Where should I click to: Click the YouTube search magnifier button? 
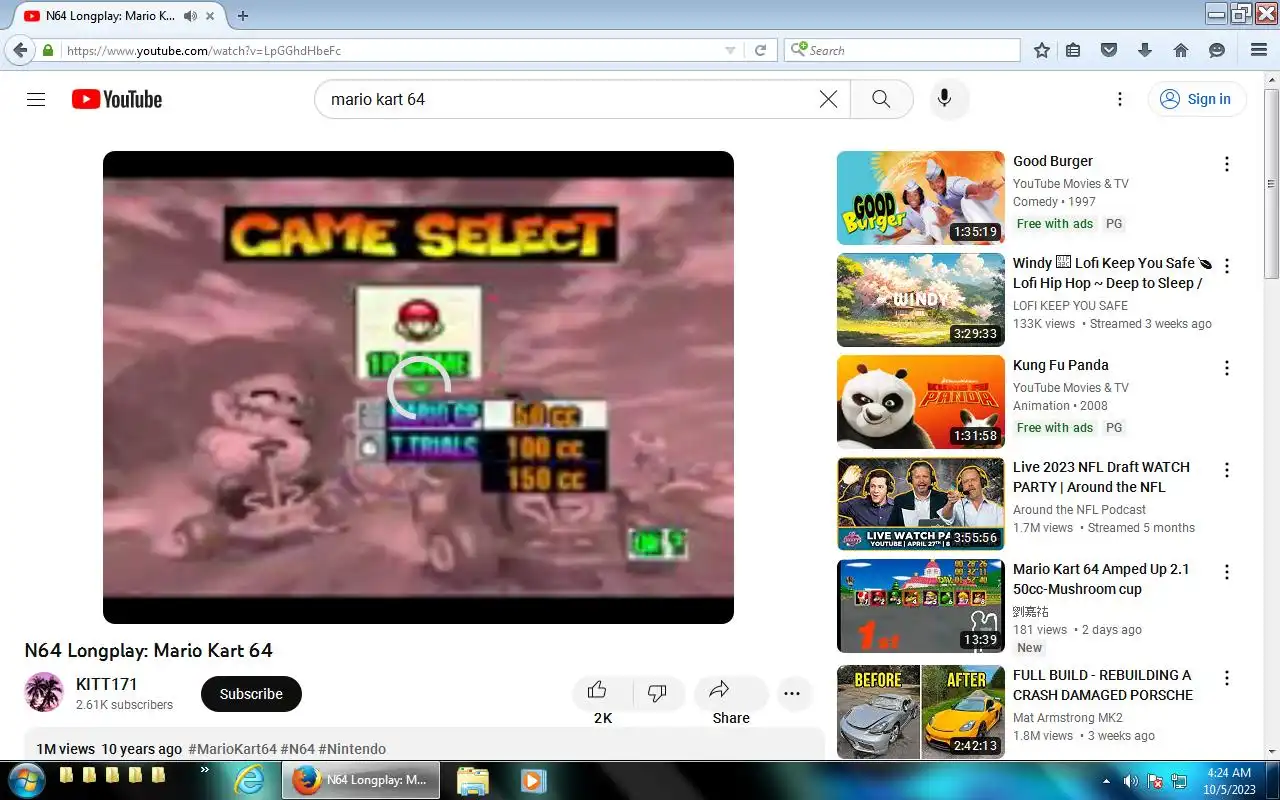click(x=881, y=99)
